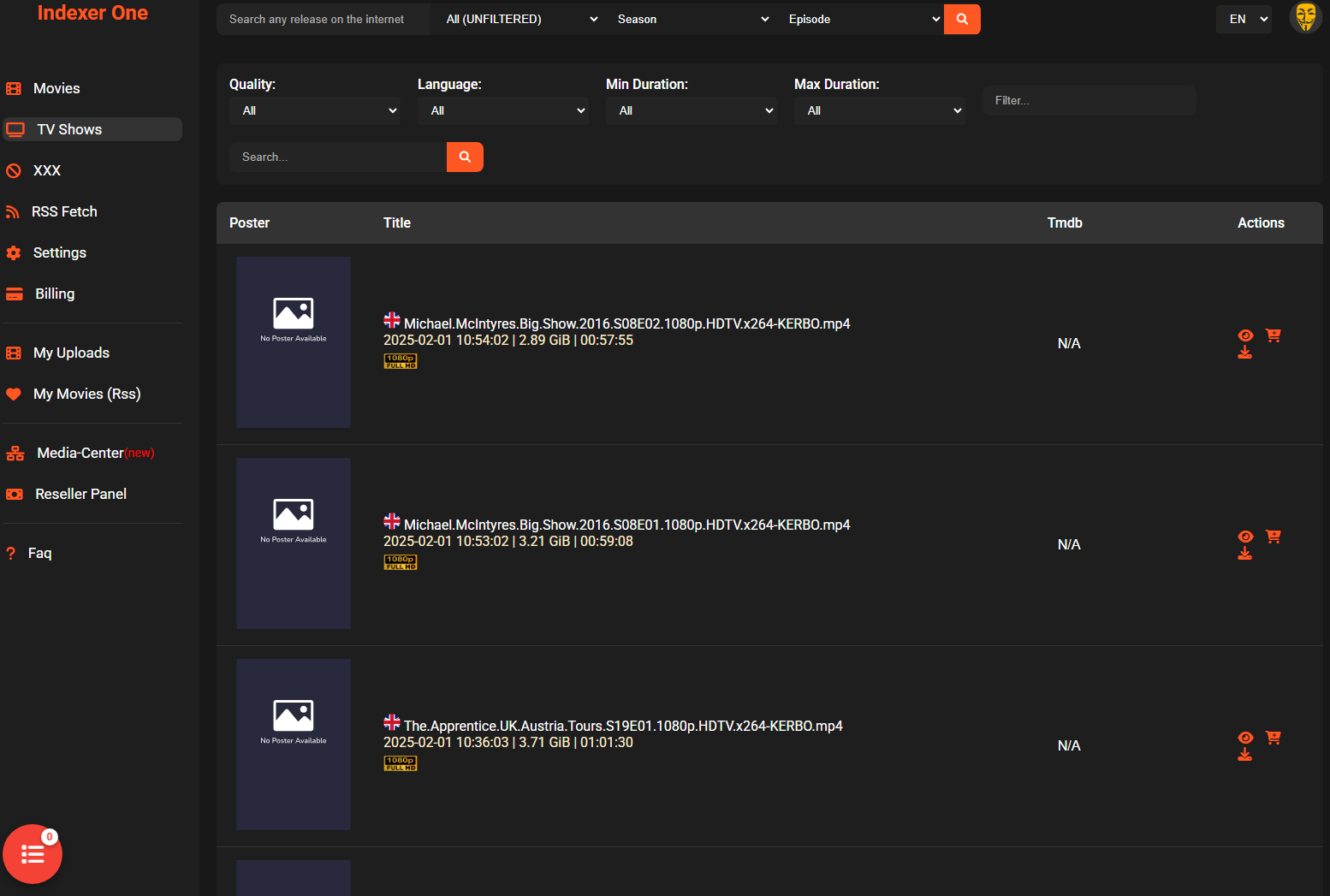
Task: Click the 1080p Full HD badge of S08E02
Action: pos(401,361)
